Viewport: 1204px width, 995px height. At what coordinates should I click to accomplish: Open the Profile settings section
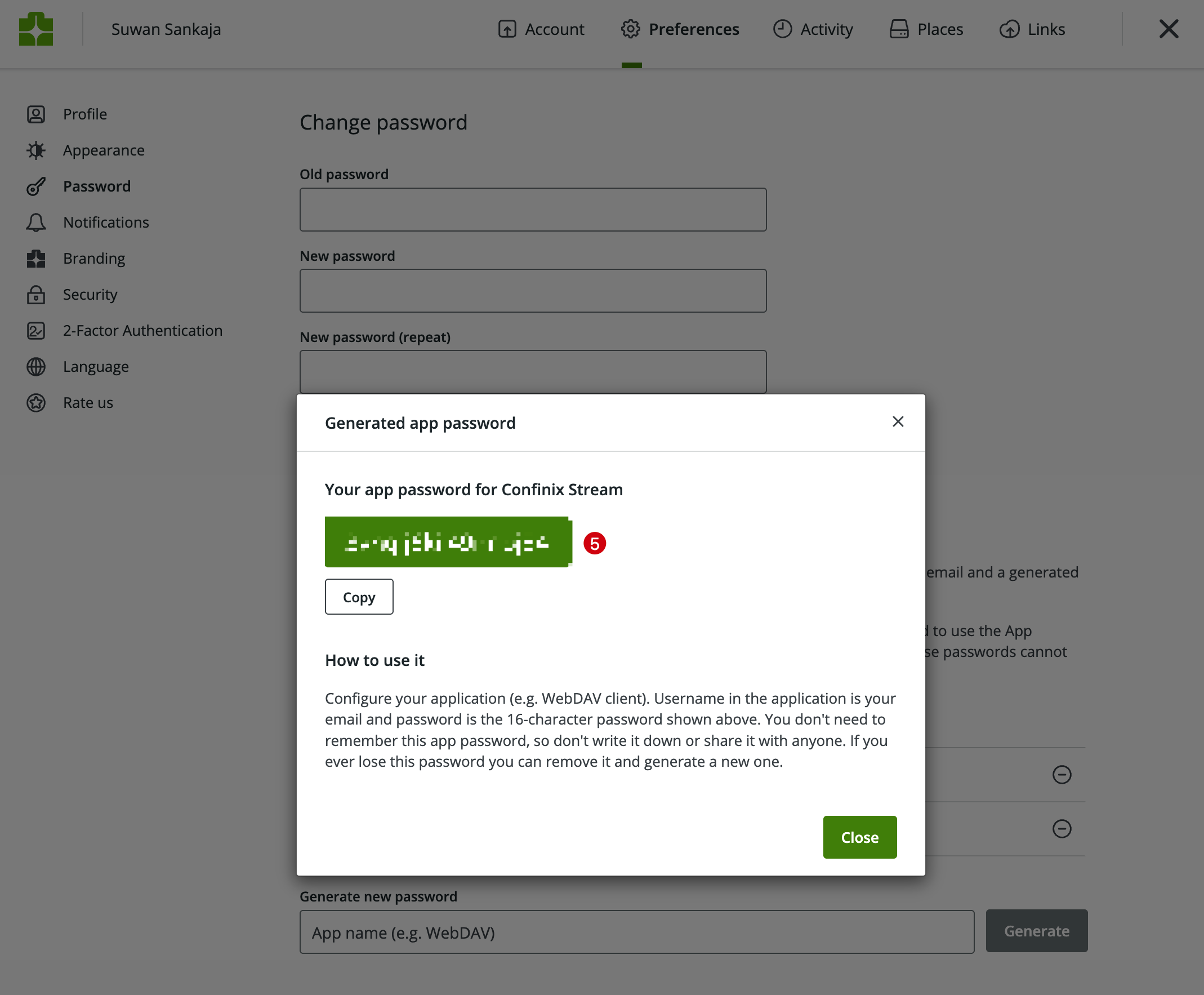pyautogui.click(x=35, y=114)
